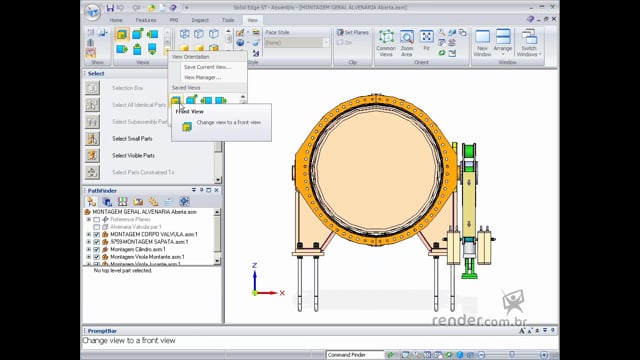Expand the 9759-MONTAGEM SAPATA.asm:1 node
Image resolution: width=640 pixels, height=360 pixels.
pos(89,242)
